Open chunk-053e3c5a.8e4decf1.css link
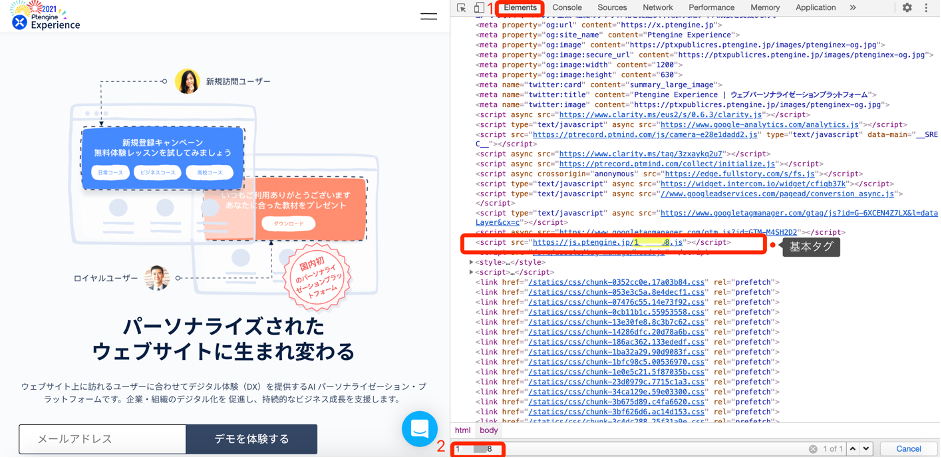The width and height of the screenshot is (941, 458). 615,292
